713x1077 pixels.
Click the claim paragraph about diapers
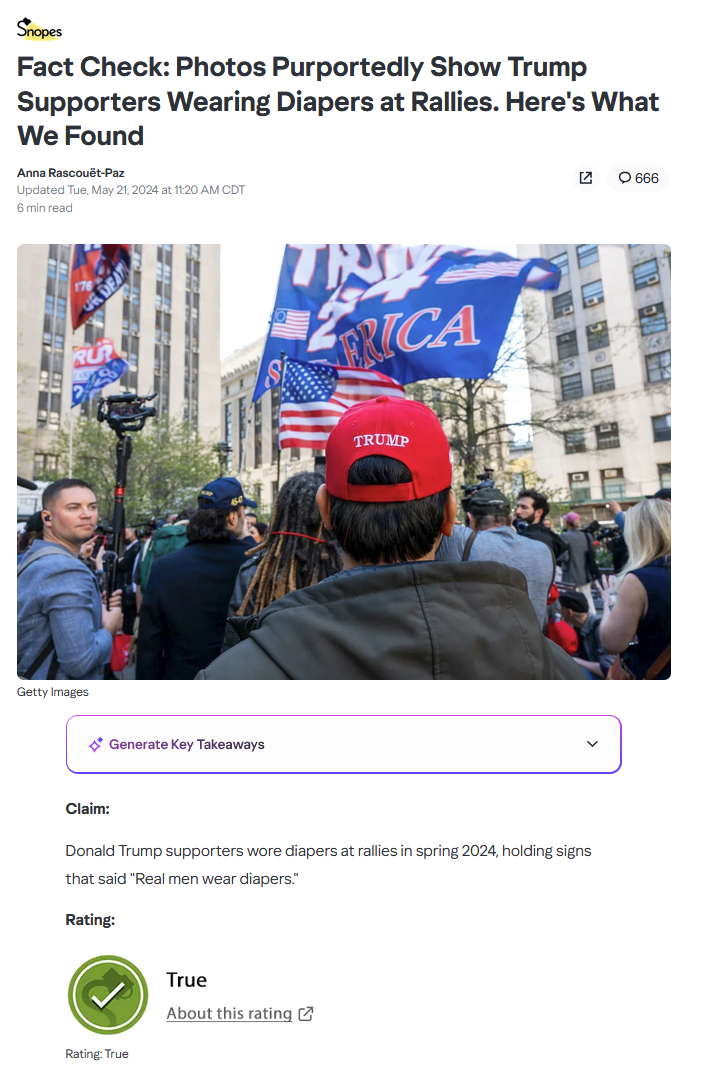[328, 865]
